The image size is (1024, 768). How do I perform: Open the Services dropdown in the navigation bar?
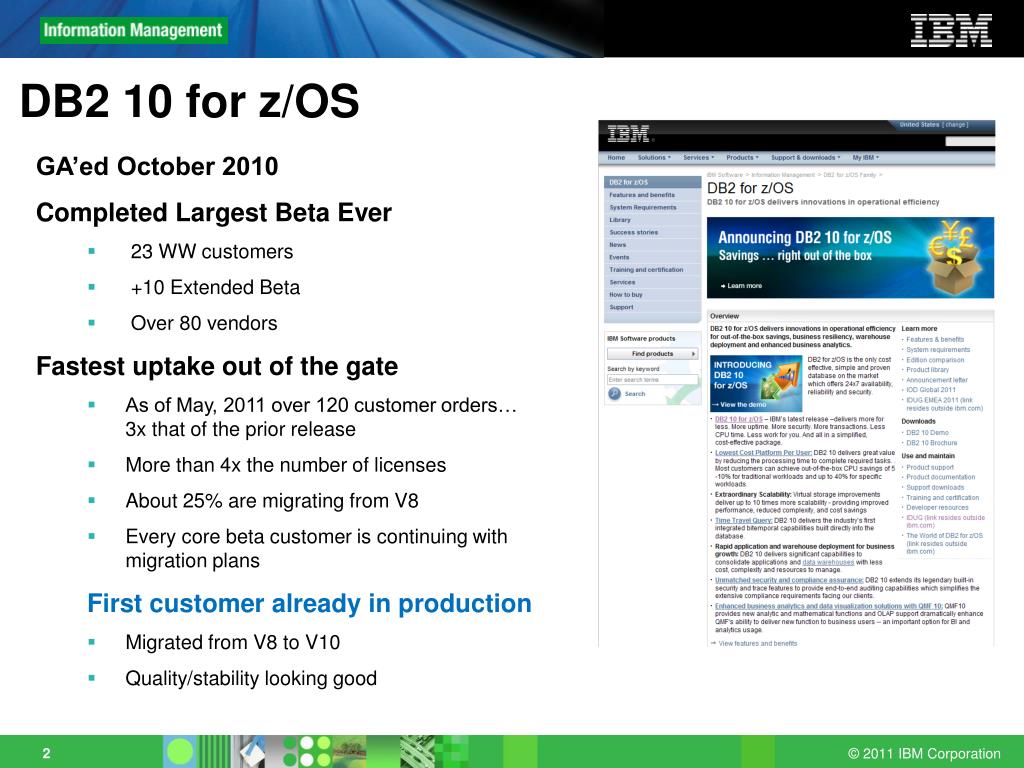(x=699, y=157)
